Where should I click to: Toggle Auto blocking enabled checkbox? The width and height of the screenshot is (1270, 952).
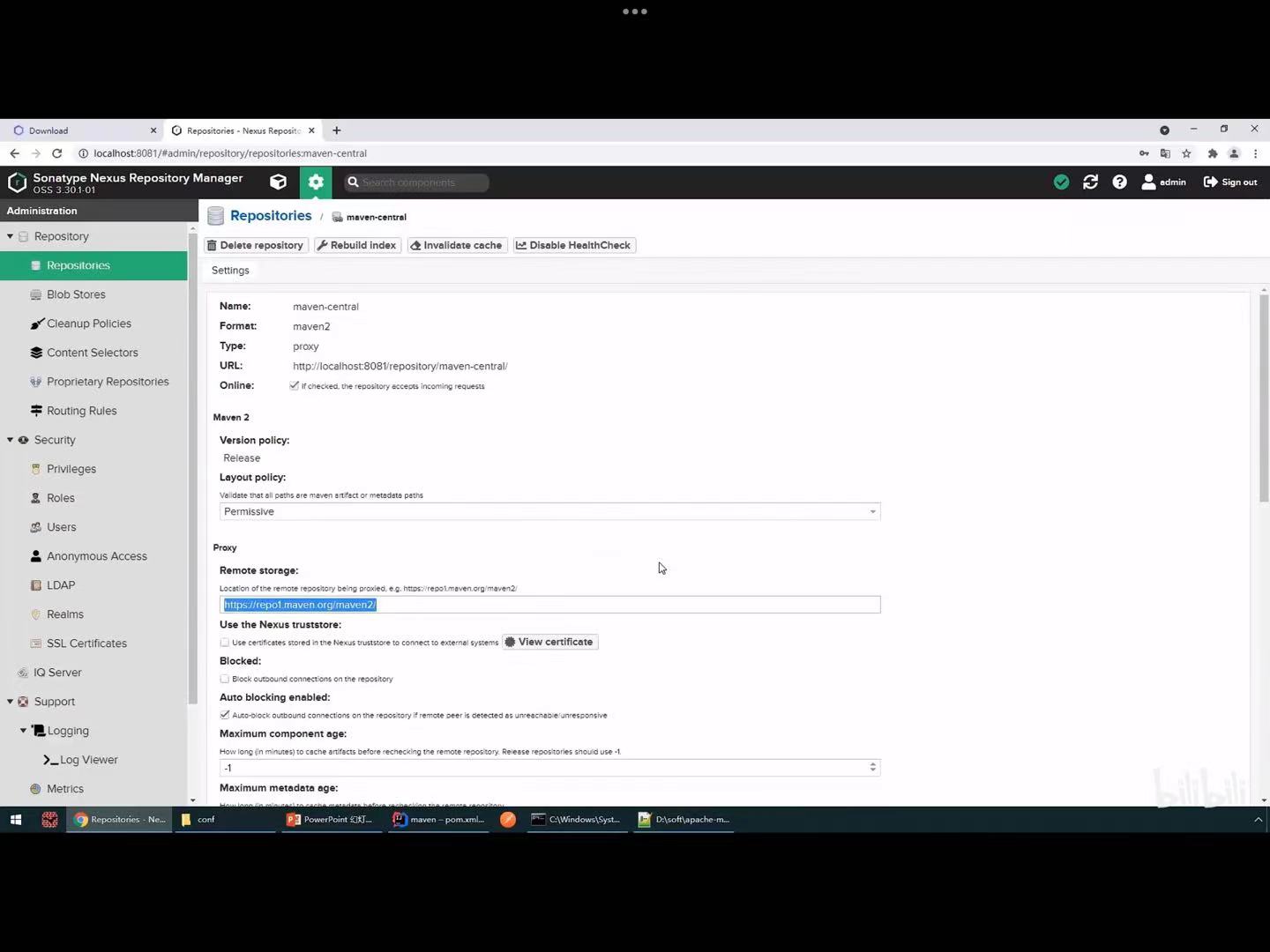(x=225, y=715)
